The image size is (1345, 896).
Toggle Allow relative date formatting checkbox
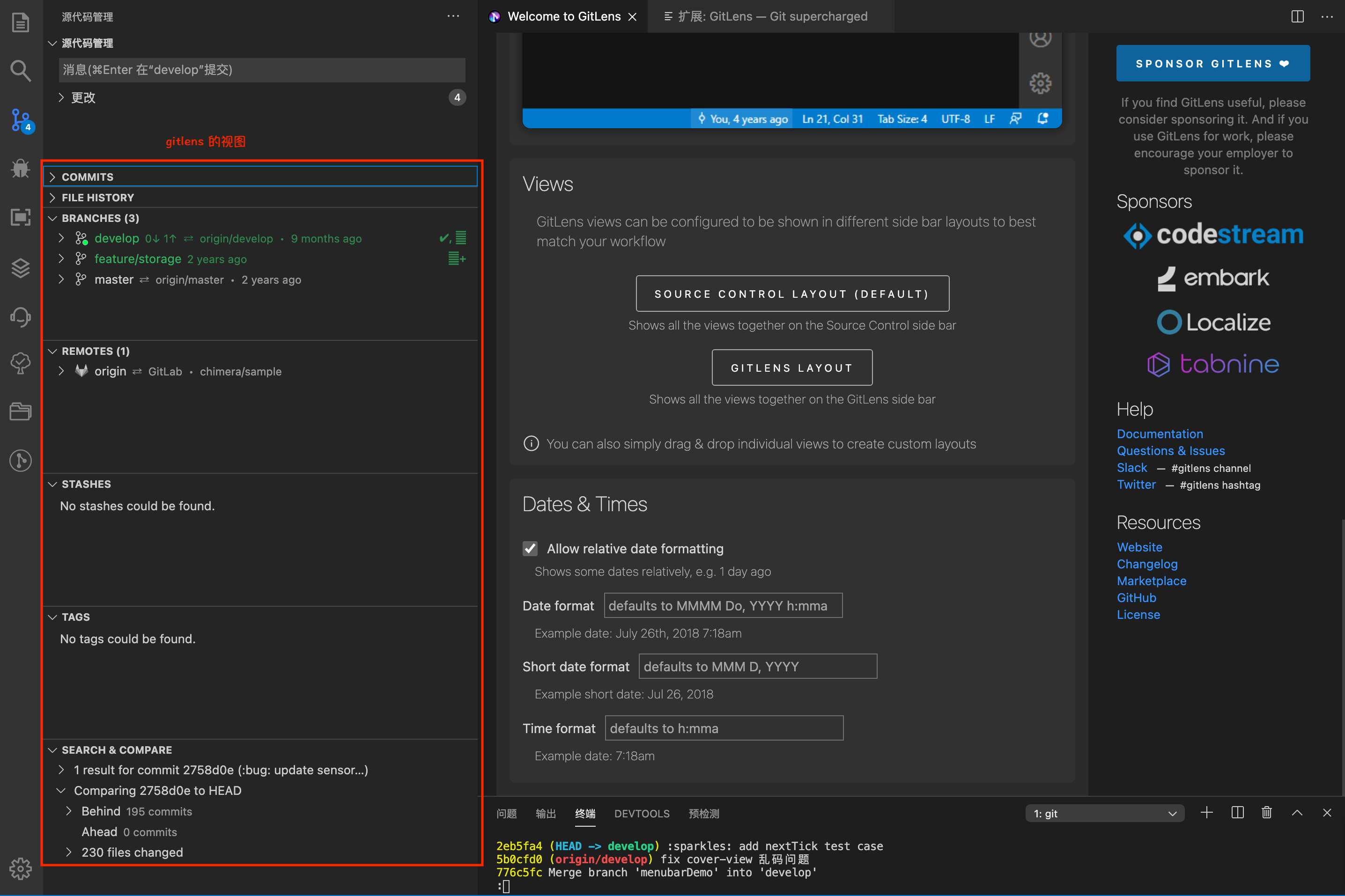pyautogui.click(x=530, y=549)
